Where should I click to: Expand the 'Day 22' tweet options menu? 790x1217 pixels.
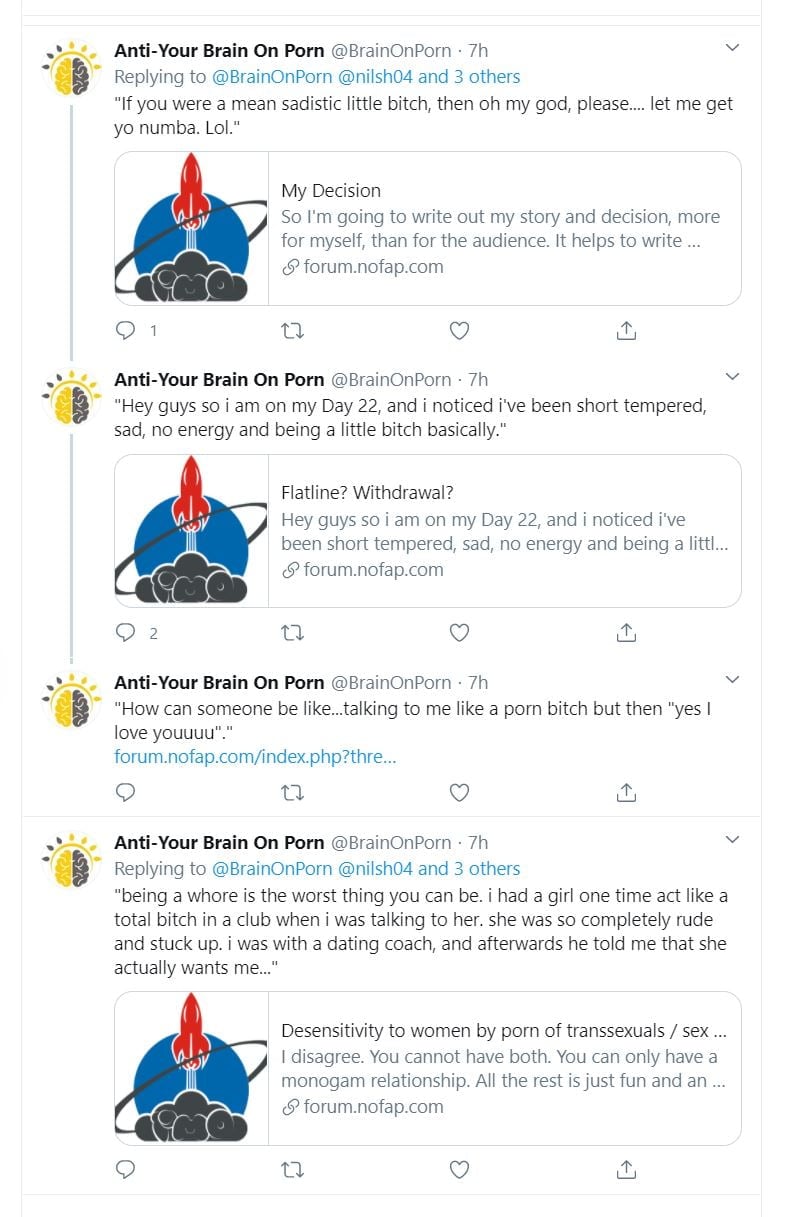pyautogui.click(x=732, y=377)
